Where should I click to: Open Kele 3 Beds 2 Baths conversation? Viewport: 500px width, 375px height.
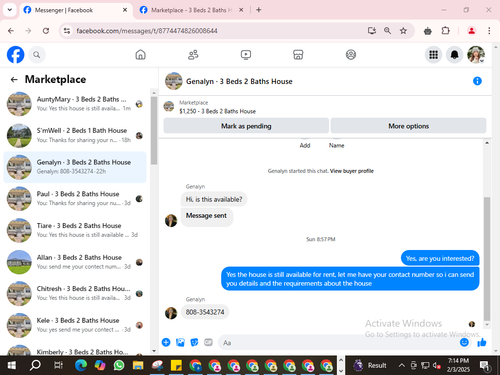click(75, 325)
